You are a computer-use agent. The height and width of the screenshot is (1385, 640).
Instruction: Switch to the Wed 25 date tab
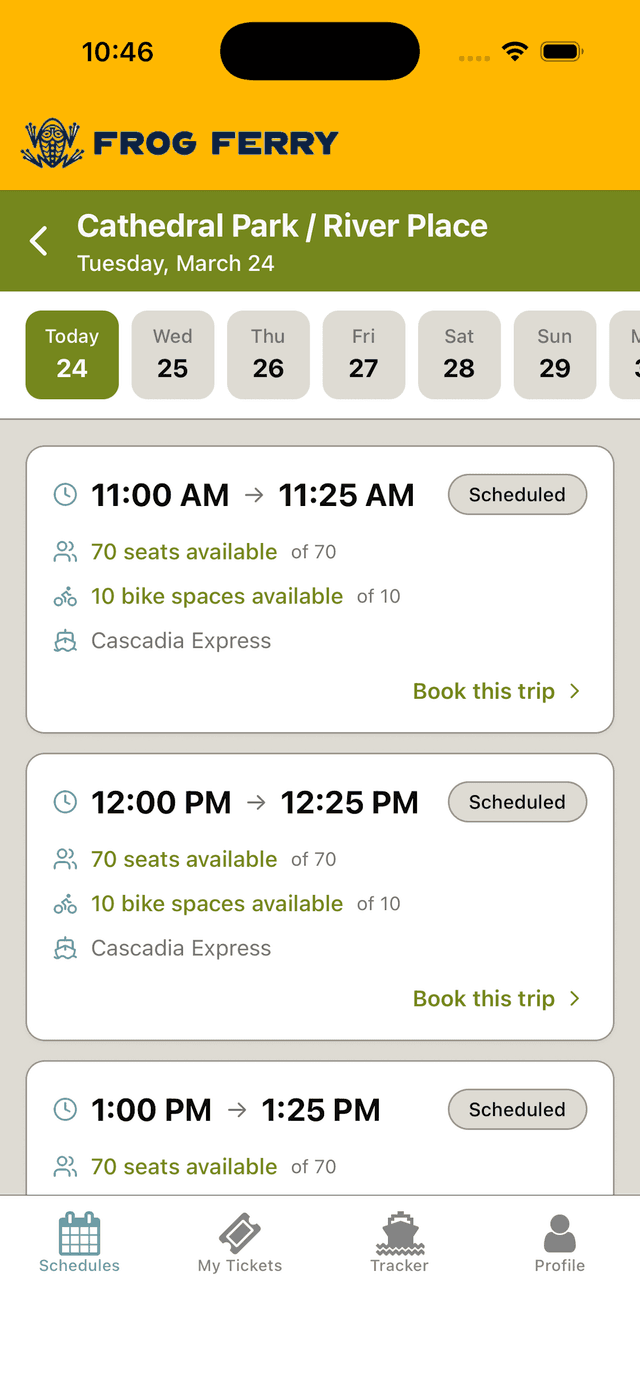coord(172,354)
